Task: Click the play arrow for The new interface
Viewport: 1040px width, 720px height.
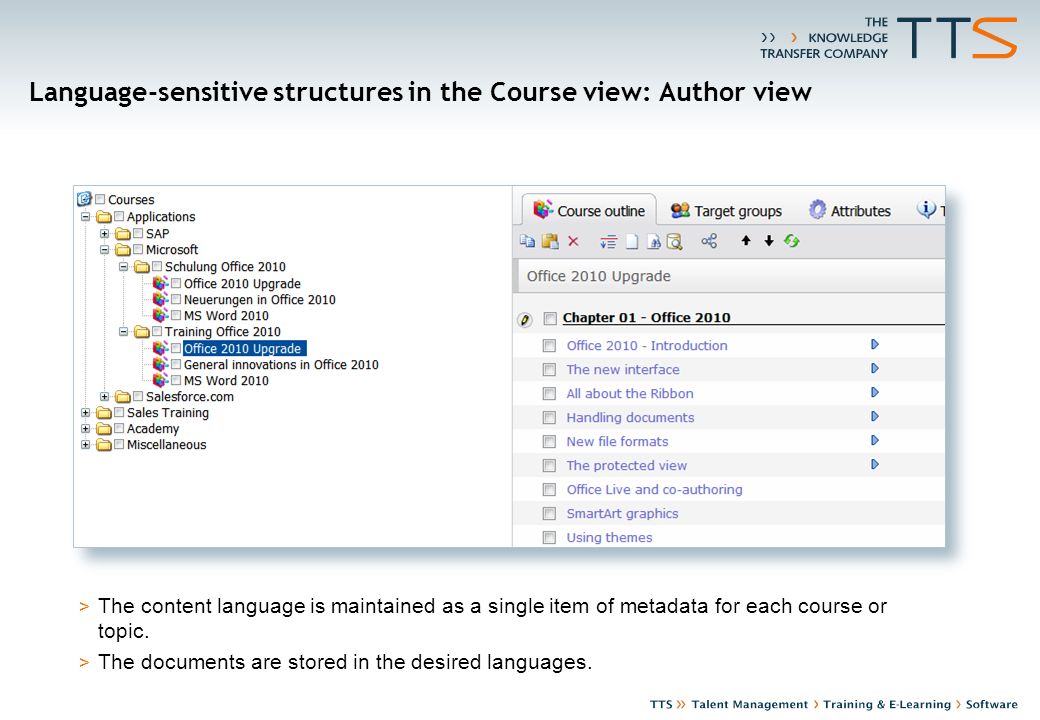Action: tap(875, 368)
